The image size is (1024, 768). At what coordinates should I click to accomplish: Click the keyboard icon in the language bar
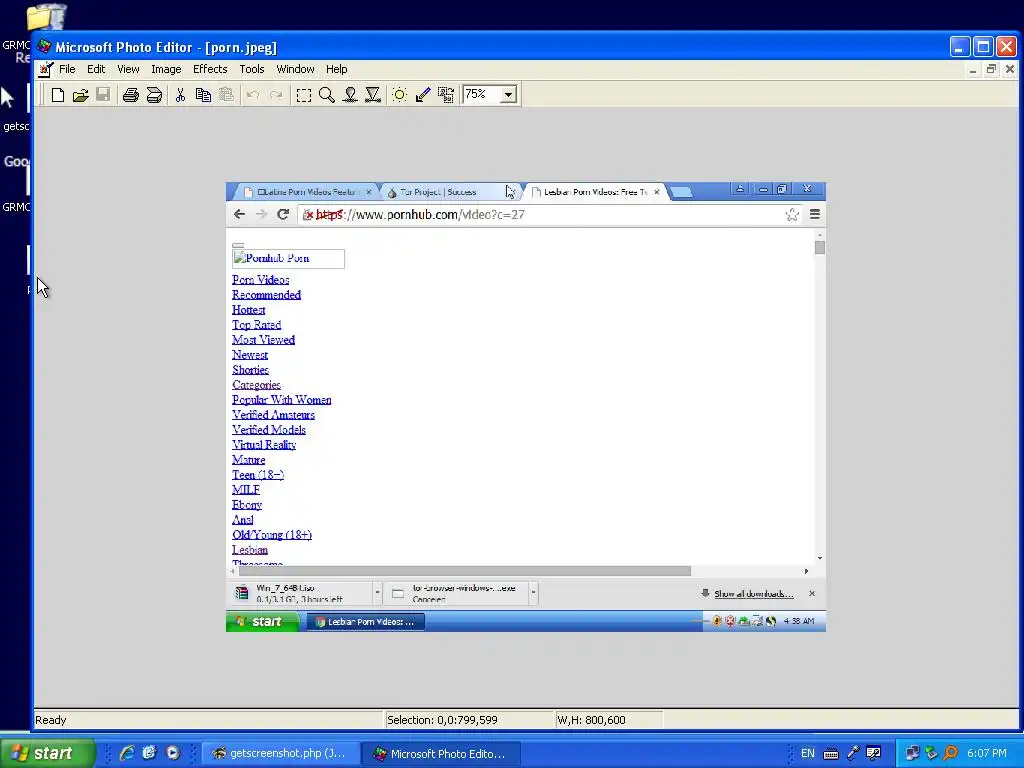point(831,754)
